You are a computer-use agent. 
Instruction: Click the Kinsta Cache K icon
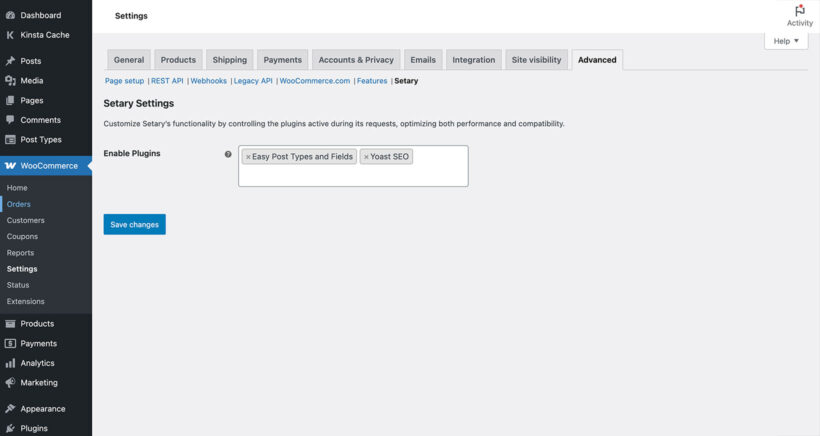click(x=10, y=35)
